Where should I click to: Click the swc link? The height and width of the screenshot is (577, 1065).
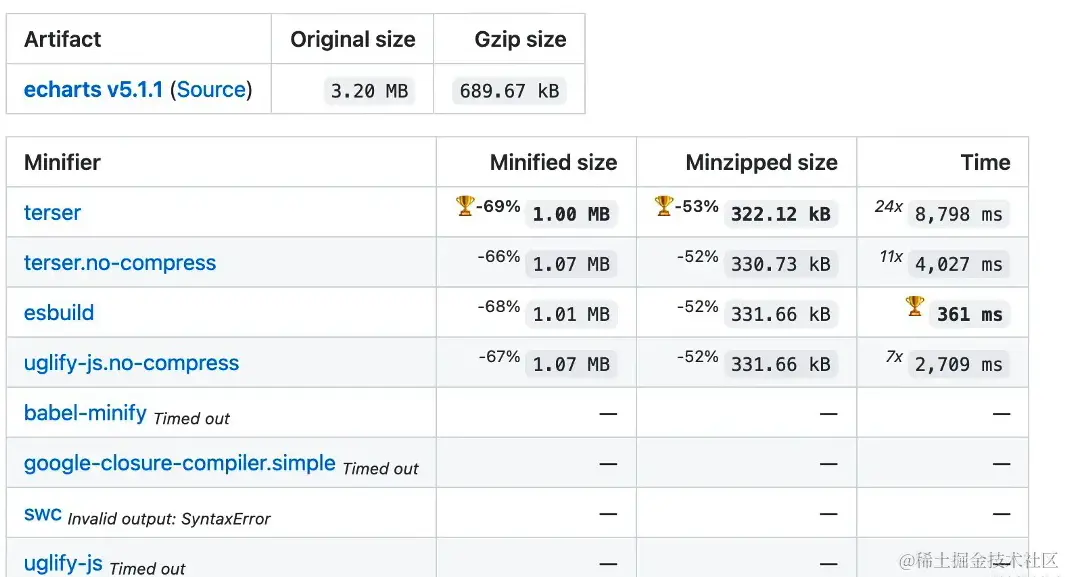(x=43, y=514)
